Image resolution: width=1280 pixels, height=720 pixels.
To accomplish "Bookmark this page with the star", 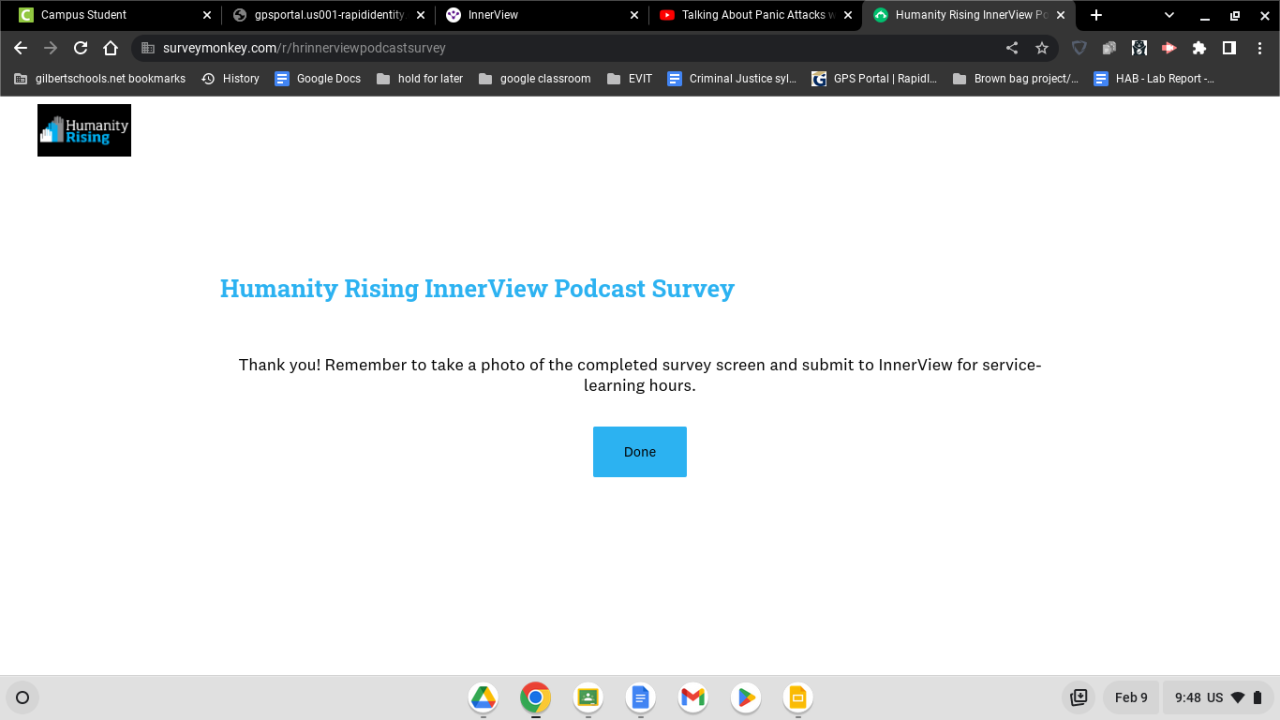I will coord(1042,48).
